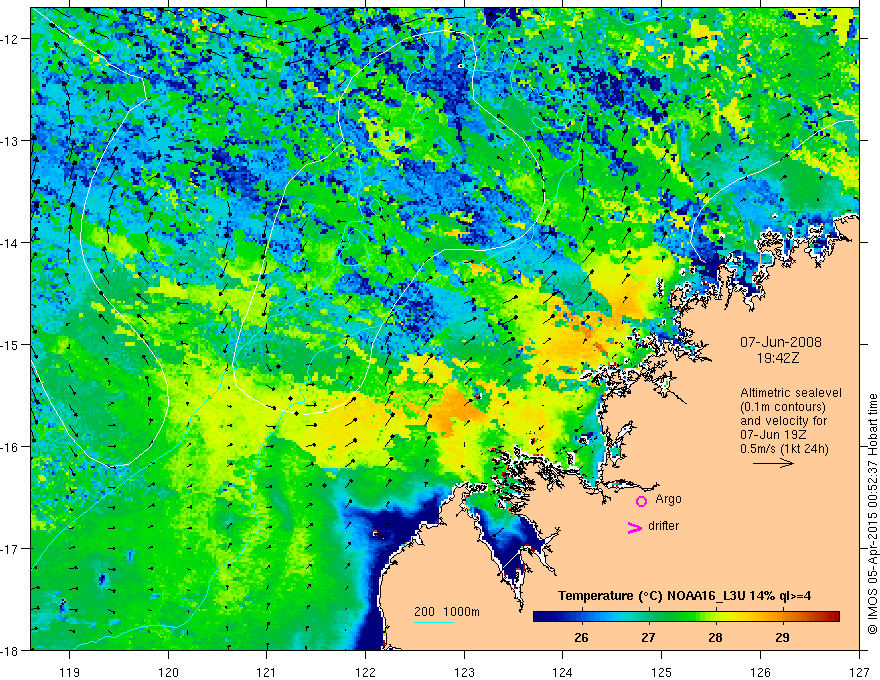Click the 'and velocity for' text

783,421
